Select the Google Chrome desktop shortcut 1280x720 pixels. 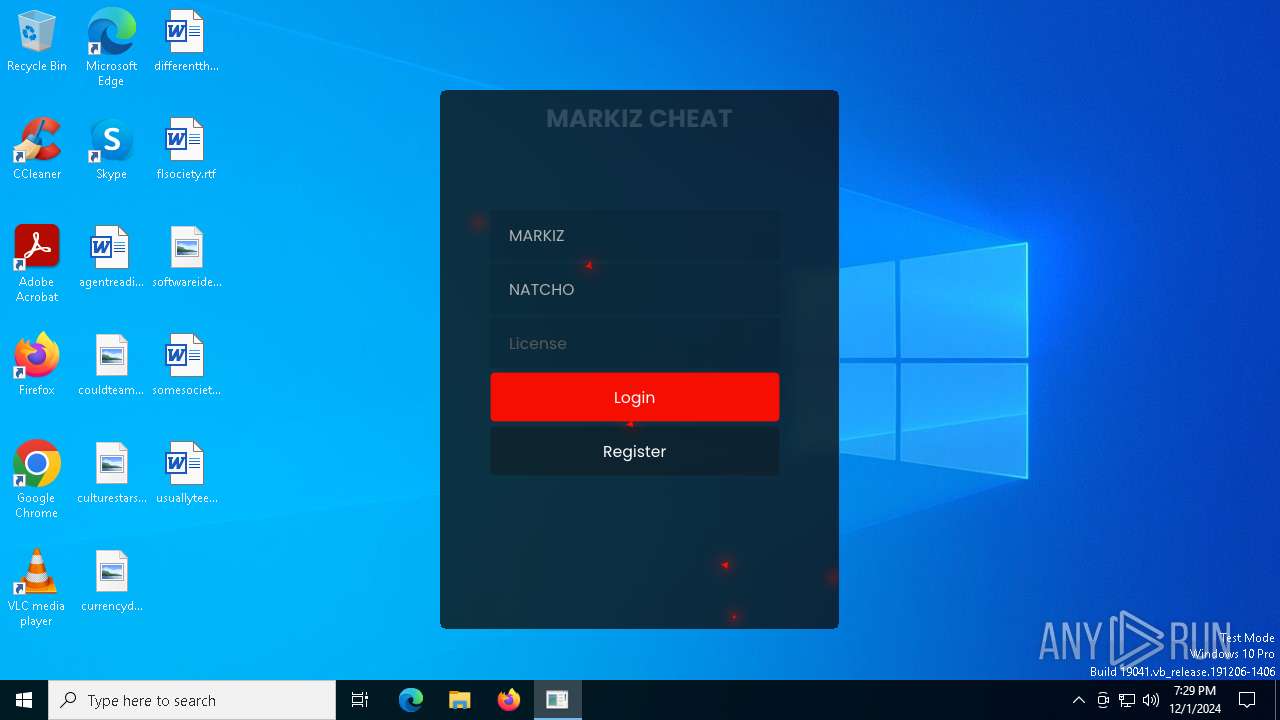click(37, 480)
